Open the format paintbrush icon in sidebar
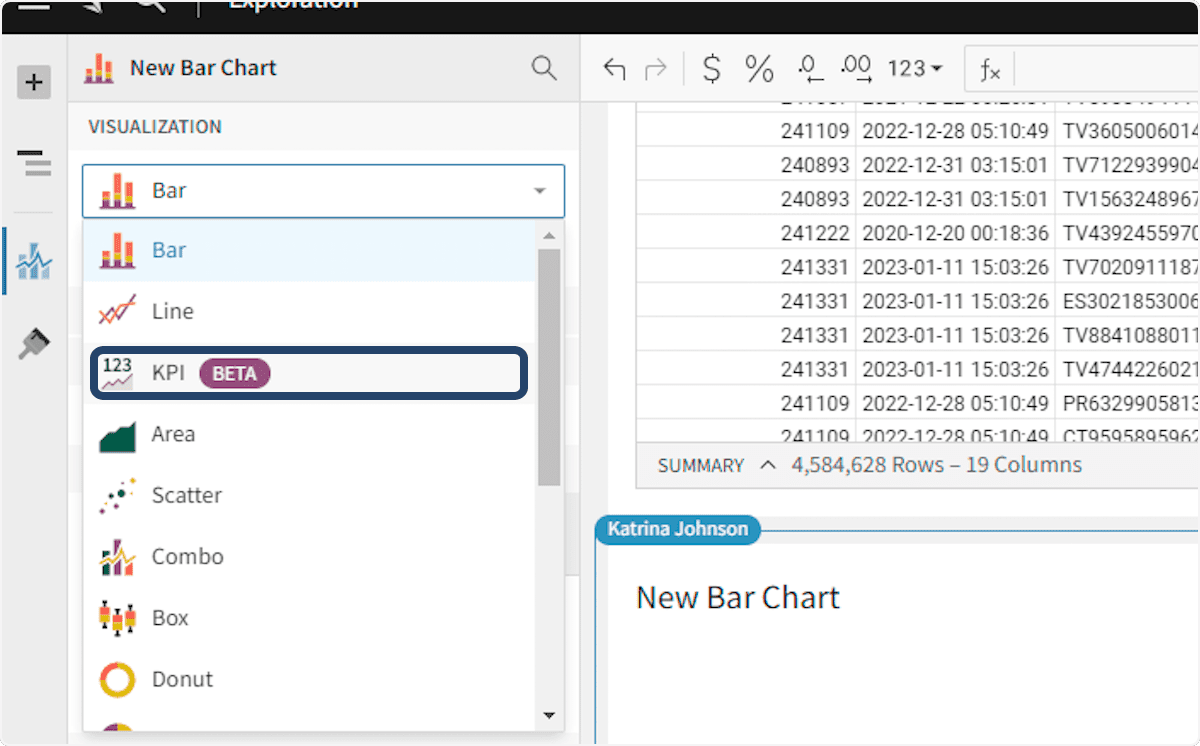The width and height of the screenshot is (1200, 746). pyautogui.click(x=34, y=345)
